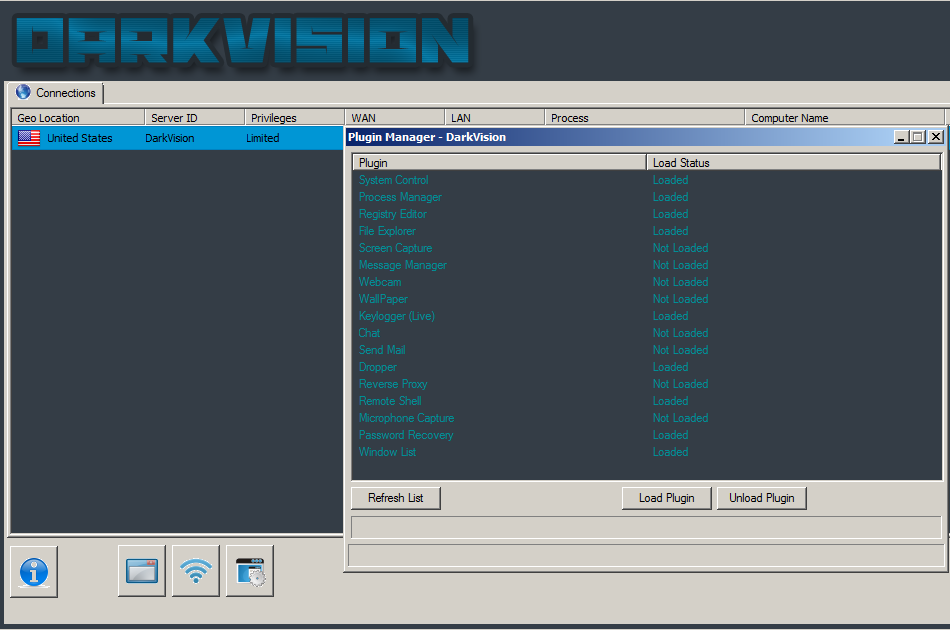
Task: Select the Message Manager plugin row
Action: (647, 265)
